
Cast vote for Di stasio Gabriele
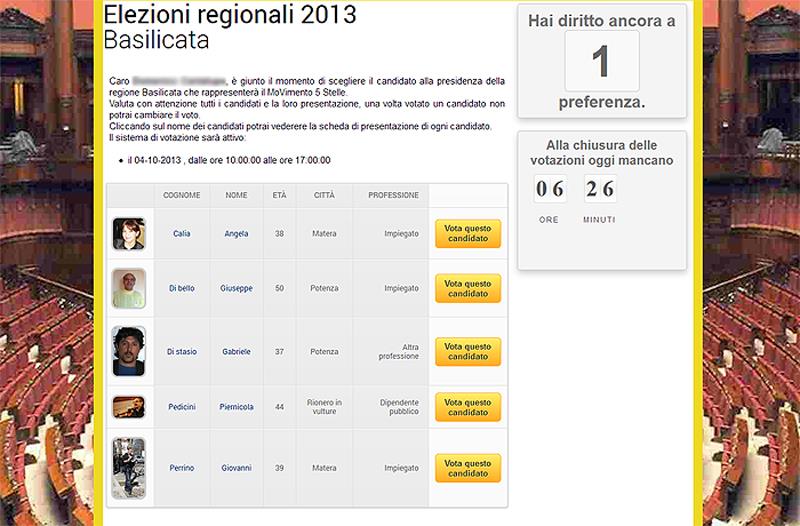point(467,352)
